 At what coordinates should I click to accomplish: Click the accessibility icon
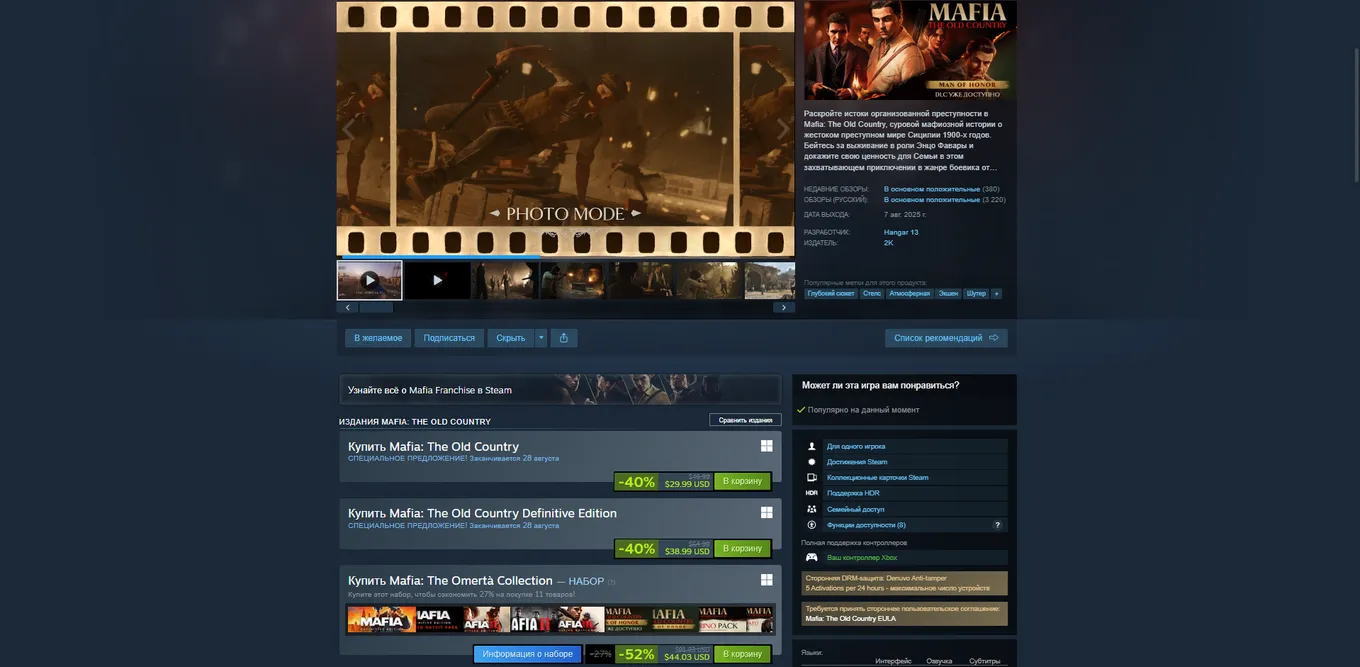(x=812, y=525)
